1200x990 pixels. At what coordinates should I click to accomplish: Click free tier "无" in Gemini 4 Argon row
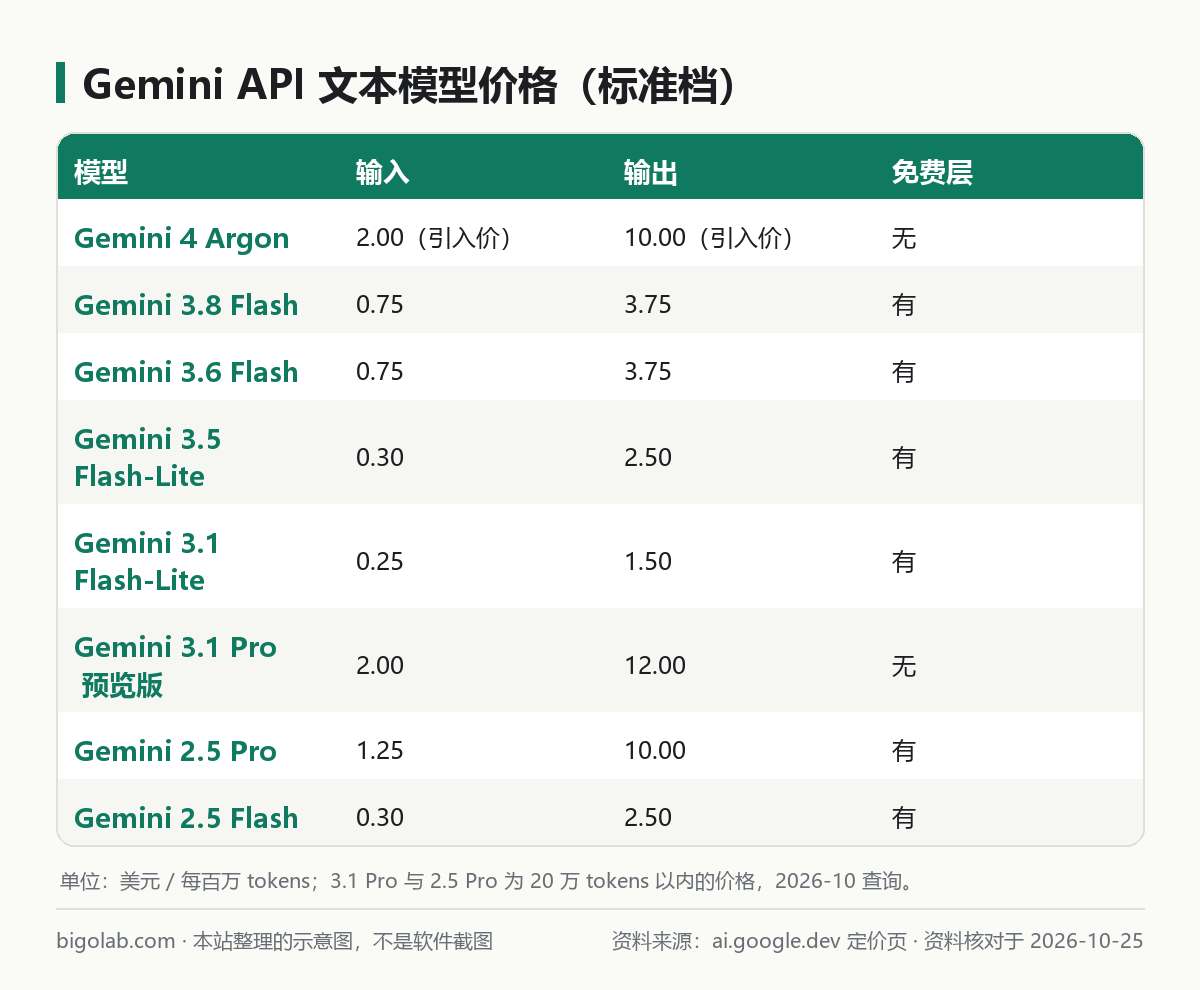pos(904,238)
